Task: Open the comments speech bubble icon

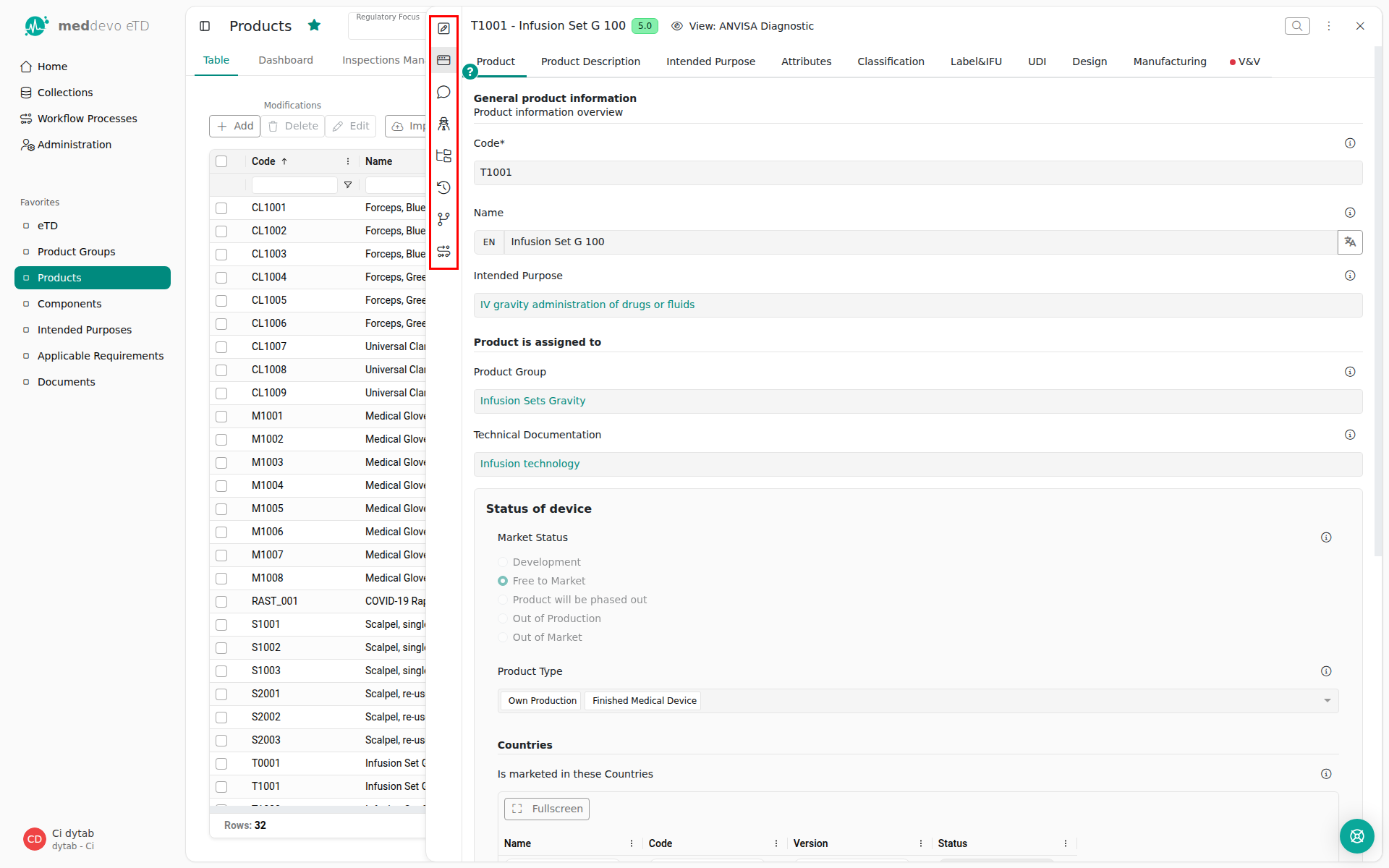Action: point(443,93)
